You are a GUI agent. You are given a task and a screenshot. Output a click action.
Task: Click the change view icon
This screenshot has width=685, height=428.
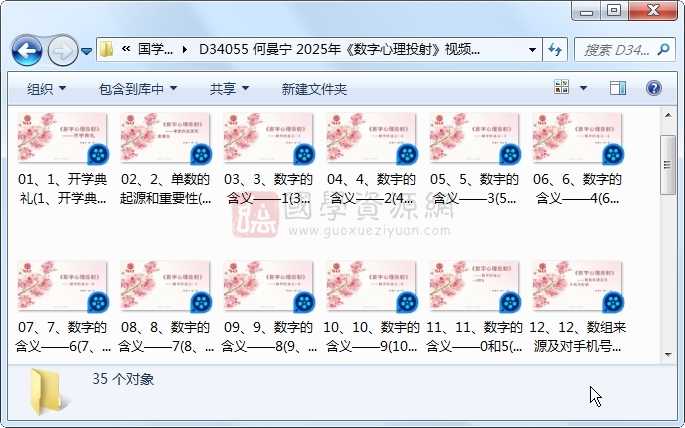(561, 87)
